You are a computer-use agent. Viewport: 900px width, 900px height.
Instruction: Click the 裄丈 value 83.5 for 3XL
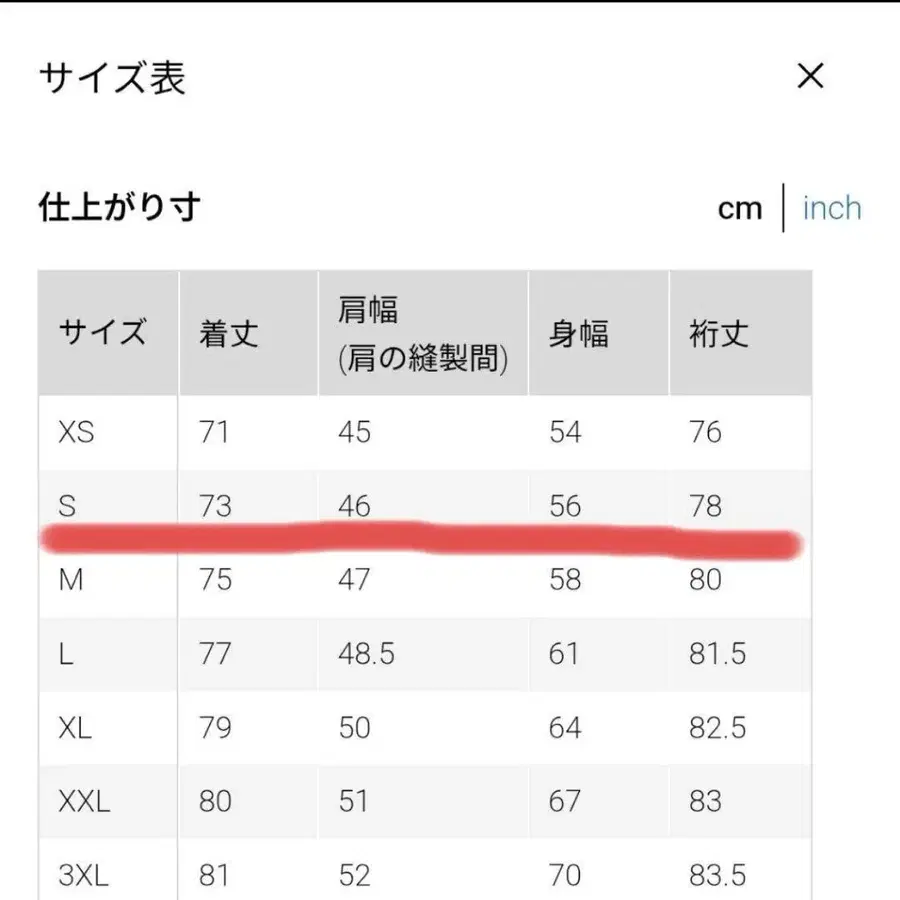pos(716,875)
